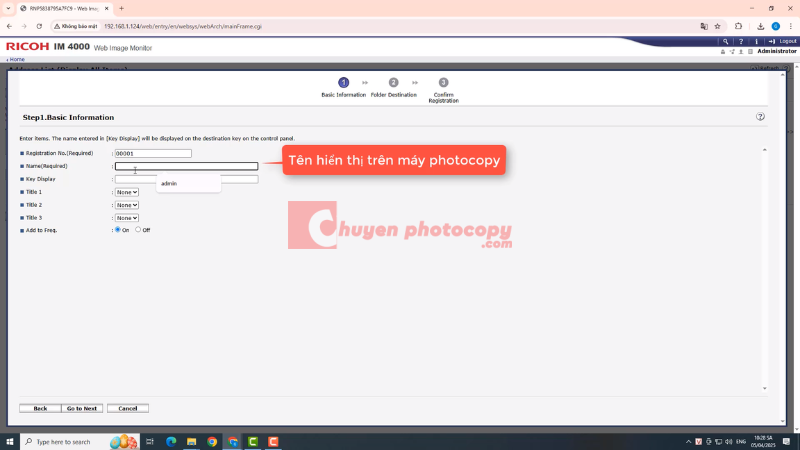Click the information 'i' icon in header
800x450 pixels.
(x=756, y=41)
